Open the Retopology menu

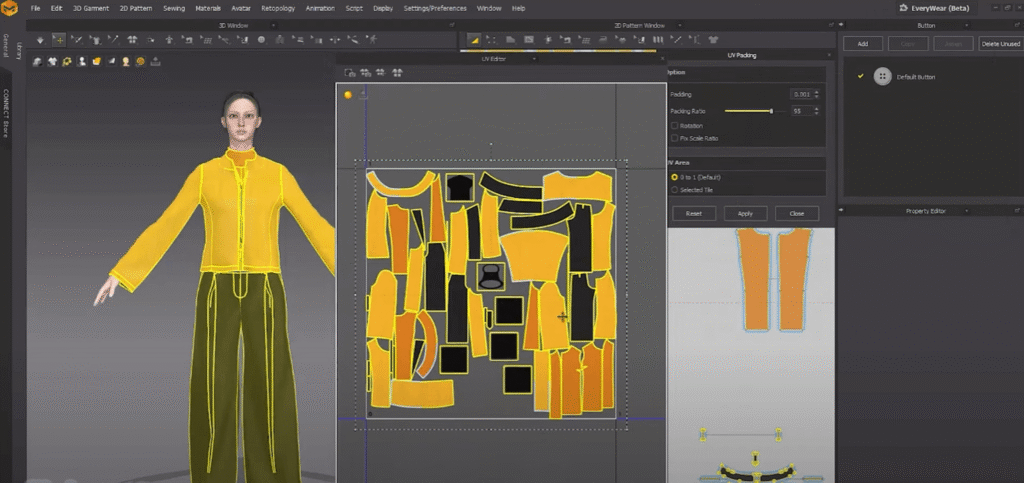click(276, 8)
